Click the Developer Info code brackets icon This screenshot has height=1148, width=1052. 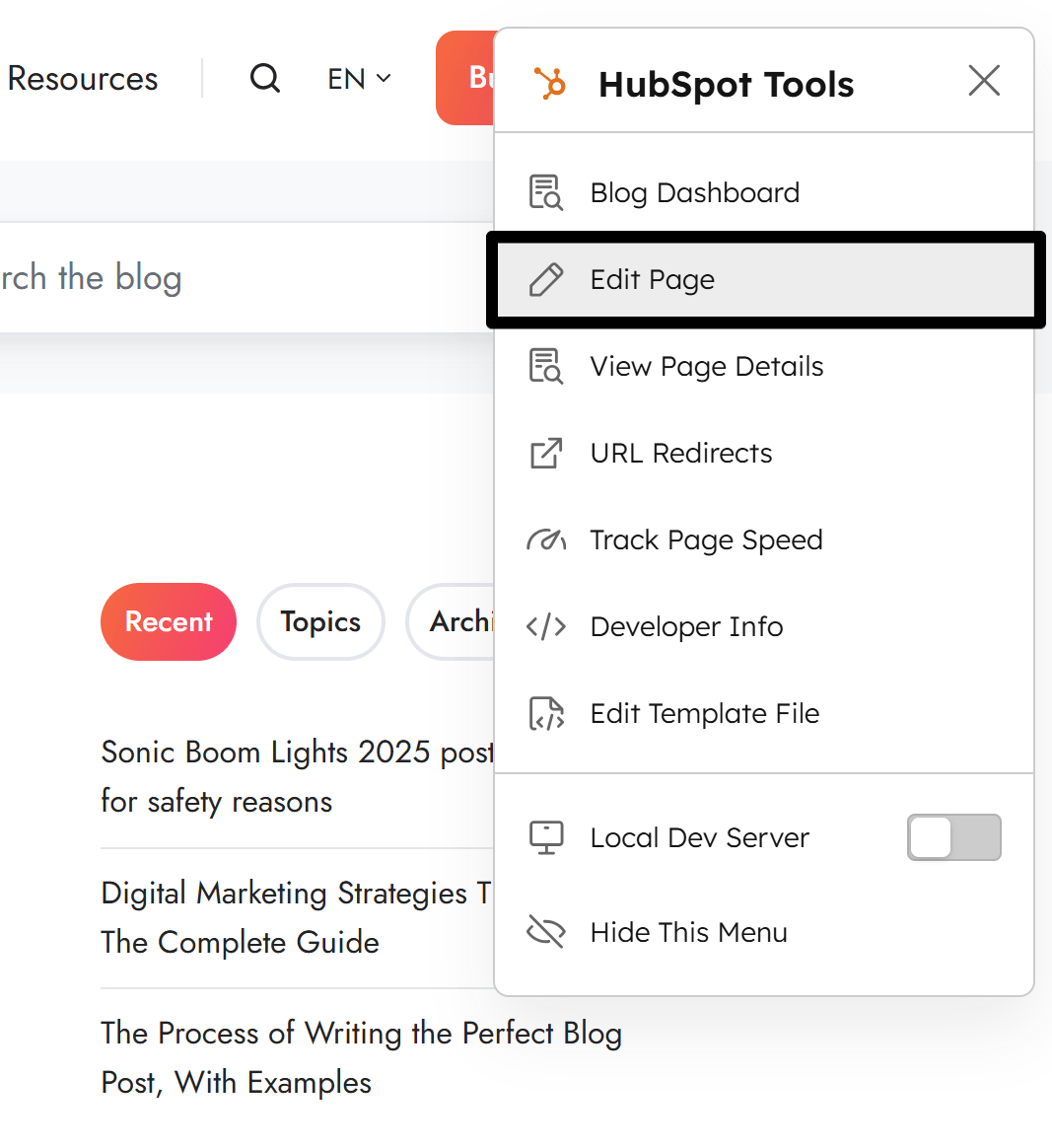click(546, 626)
